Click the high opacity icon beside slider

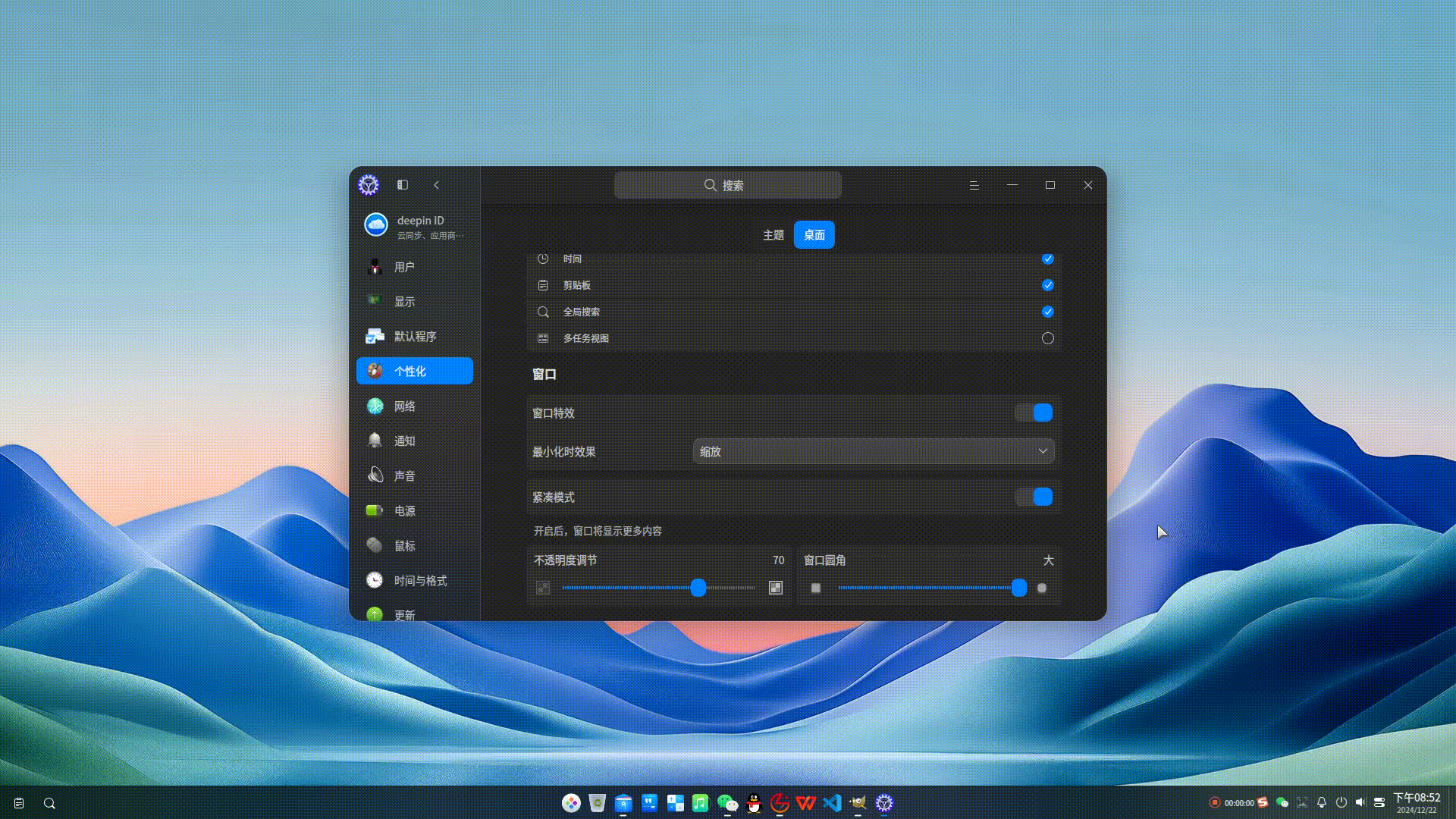point(776,588)
